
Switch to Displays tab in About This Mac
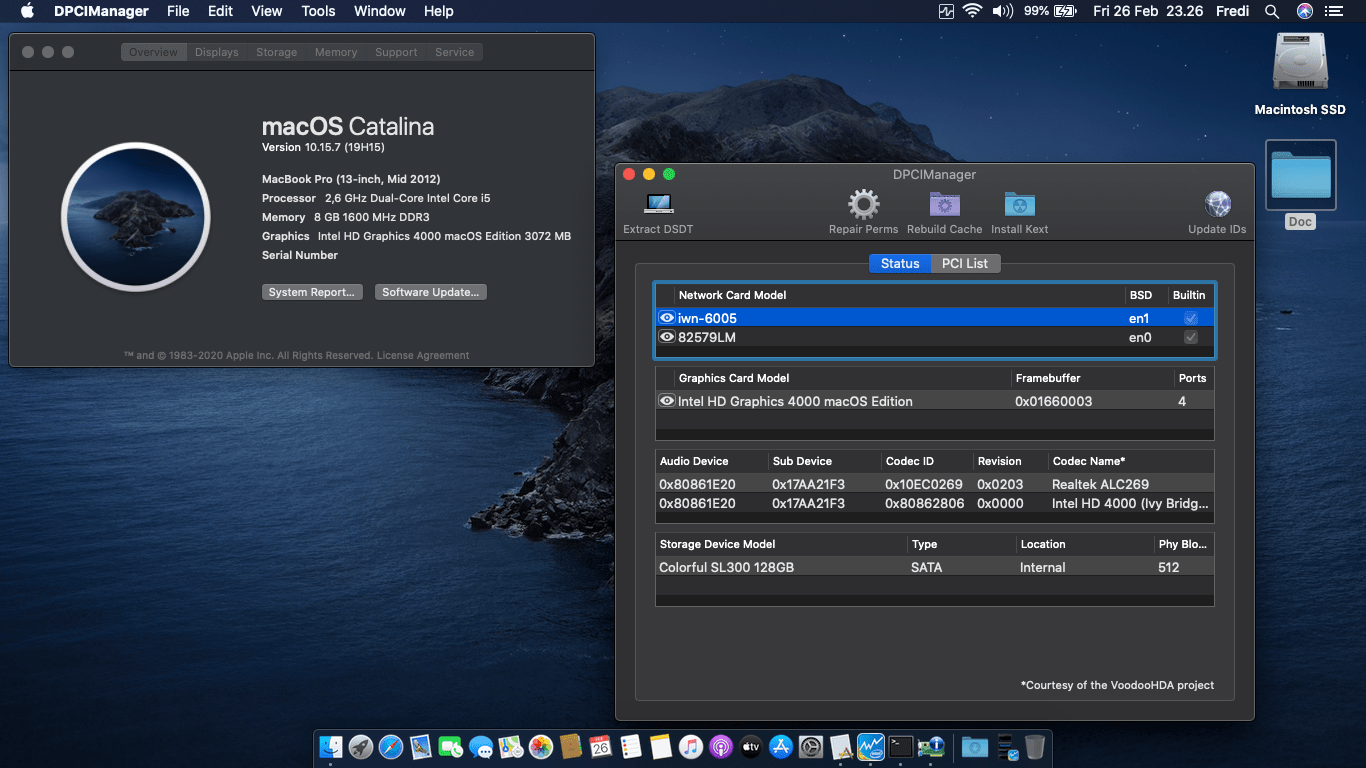pyautogui.click(x=217, y=52)
